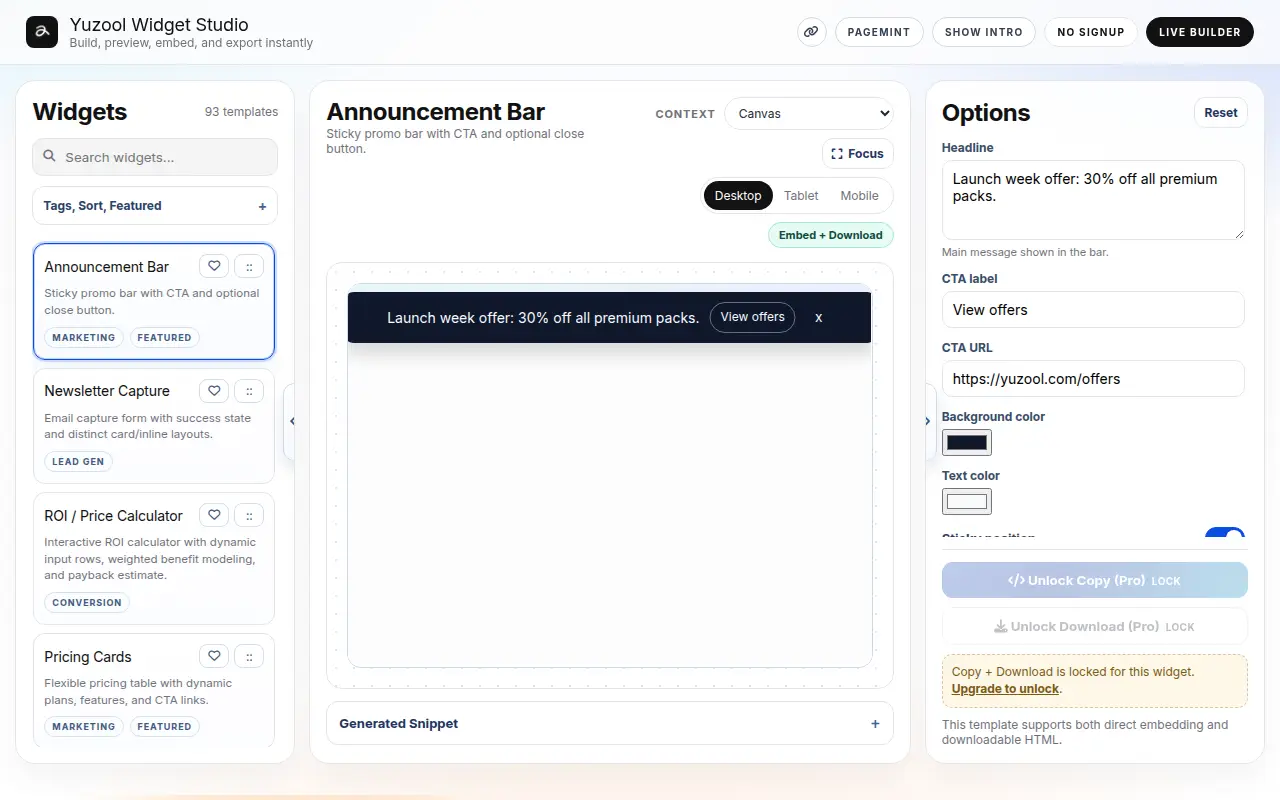This screenshot has height=800, width=1280.
Task: Open the Context Canvas dropdown
Action: [x=809, y=114]
